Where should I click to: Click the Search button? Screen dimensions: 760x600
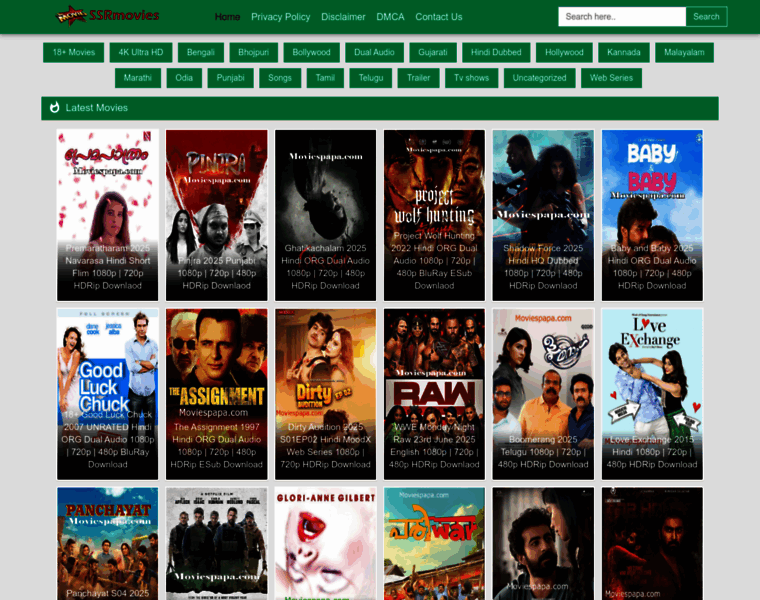coord(706,16)
